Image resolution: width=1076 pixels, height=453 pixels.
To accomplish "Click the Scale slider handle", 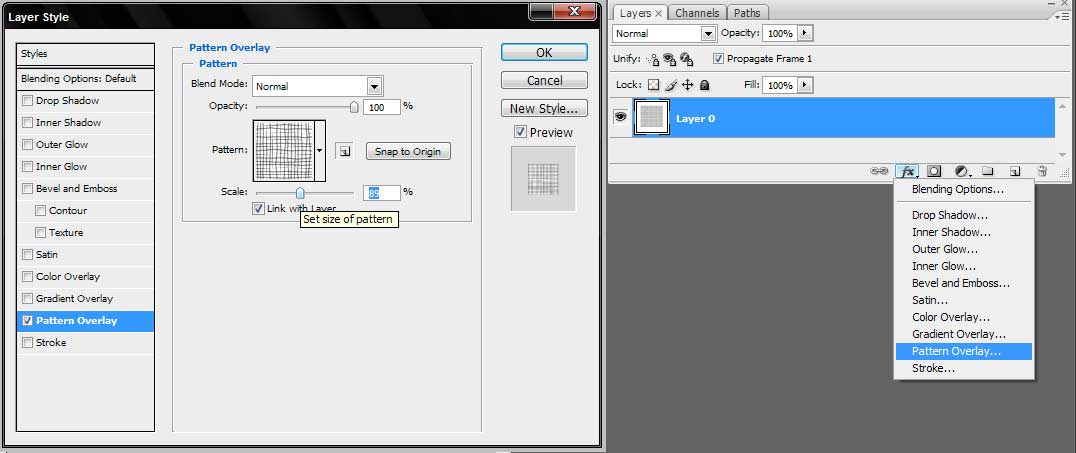I will (299, 192).
